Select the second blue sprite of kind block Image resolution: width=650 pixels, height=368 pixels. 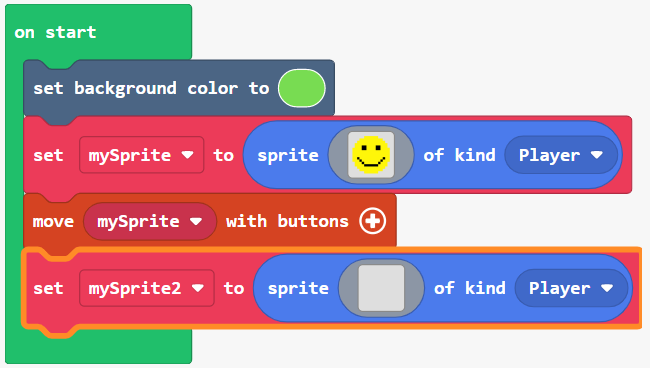pos(443,288)
